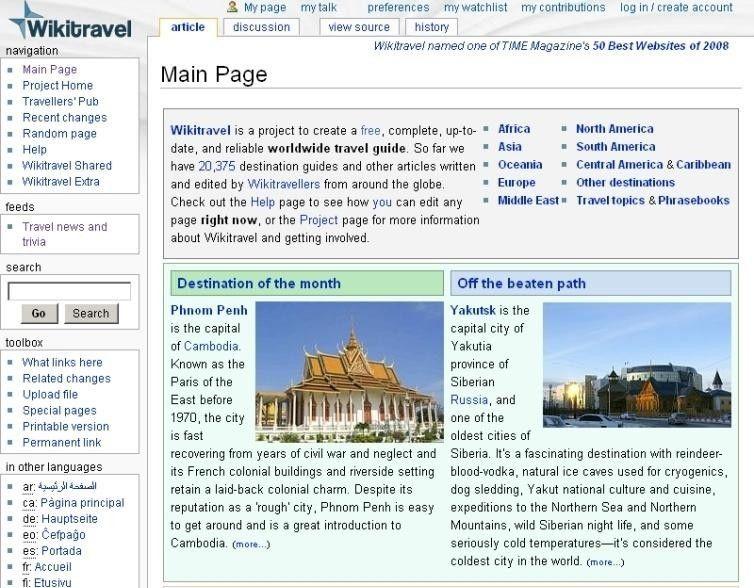Screen dimensions: 754x588
Task: Open the view source tab
Action: click(359, 27)
